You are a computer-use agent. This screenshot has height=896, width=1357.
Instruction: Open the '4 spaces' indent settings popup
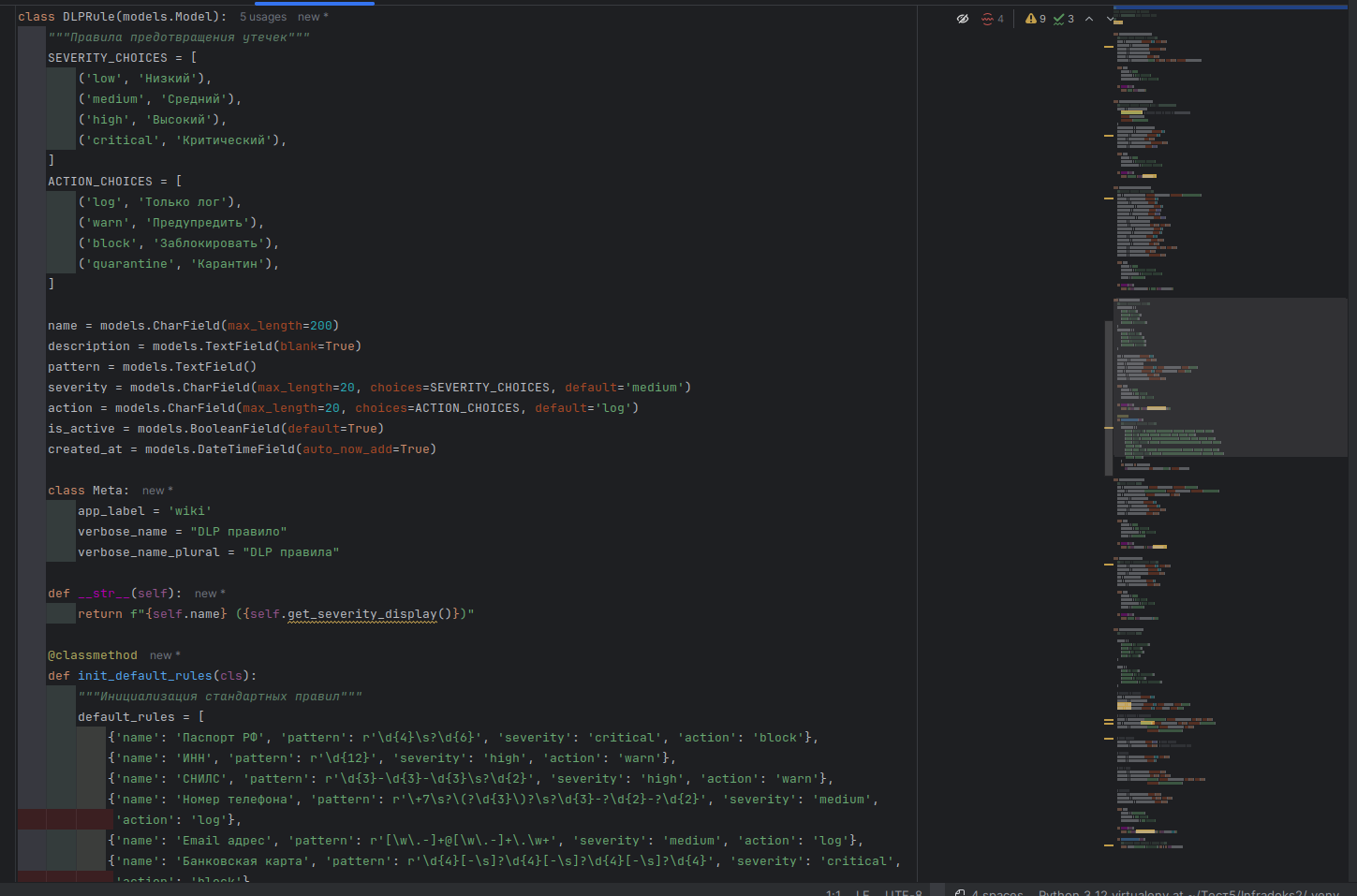(x=997, y=892)
